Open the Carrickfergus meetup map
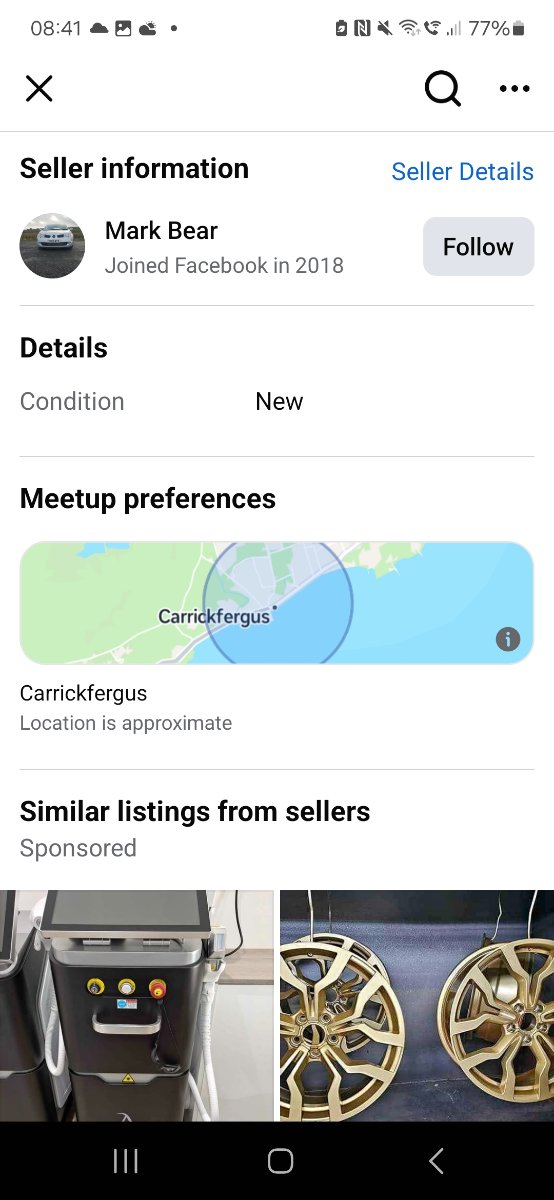554x1200 pixels. [277, 603]
